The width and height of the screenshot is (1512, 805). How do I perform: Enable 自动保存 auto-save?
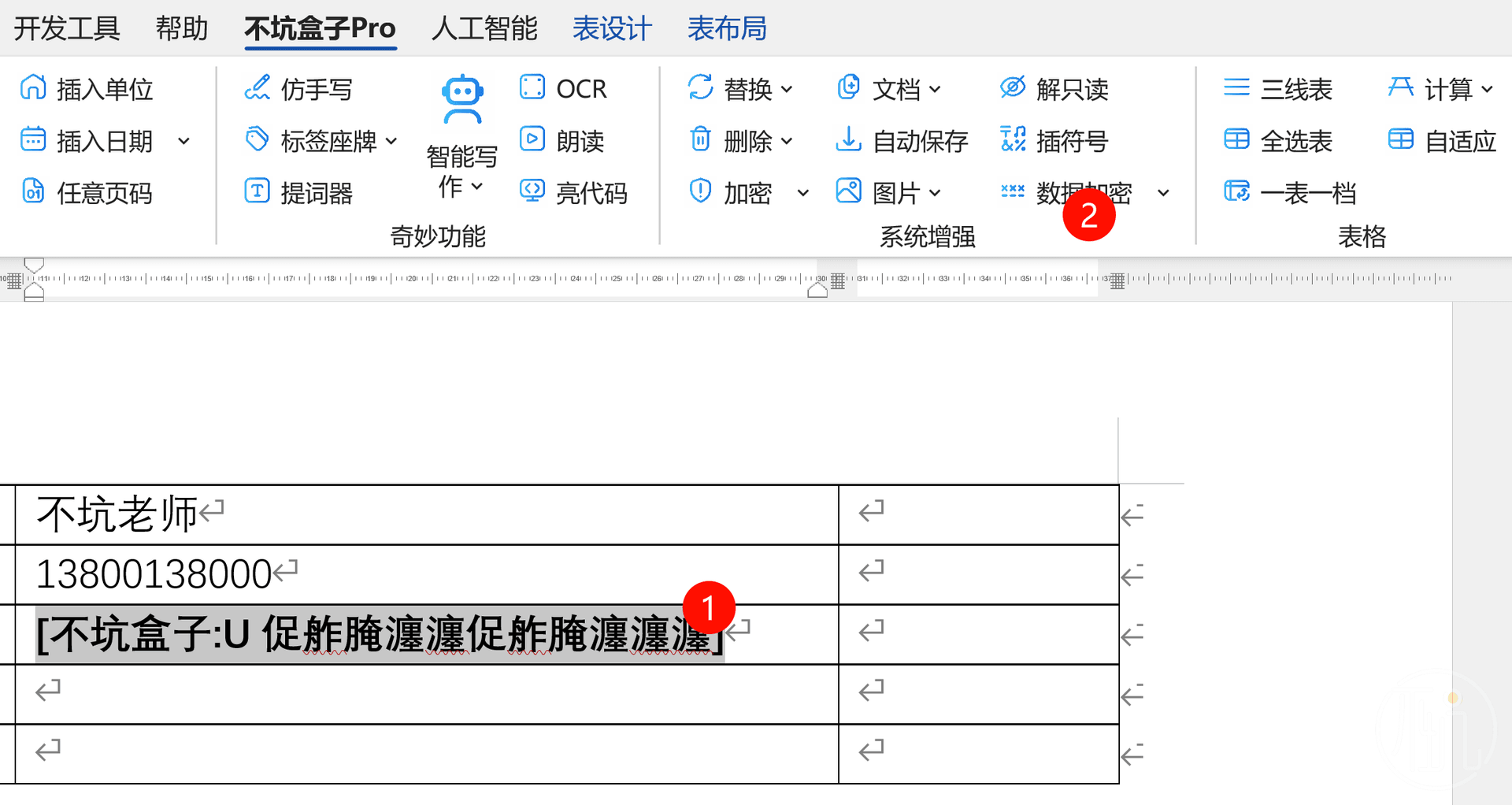click(902, 140)
